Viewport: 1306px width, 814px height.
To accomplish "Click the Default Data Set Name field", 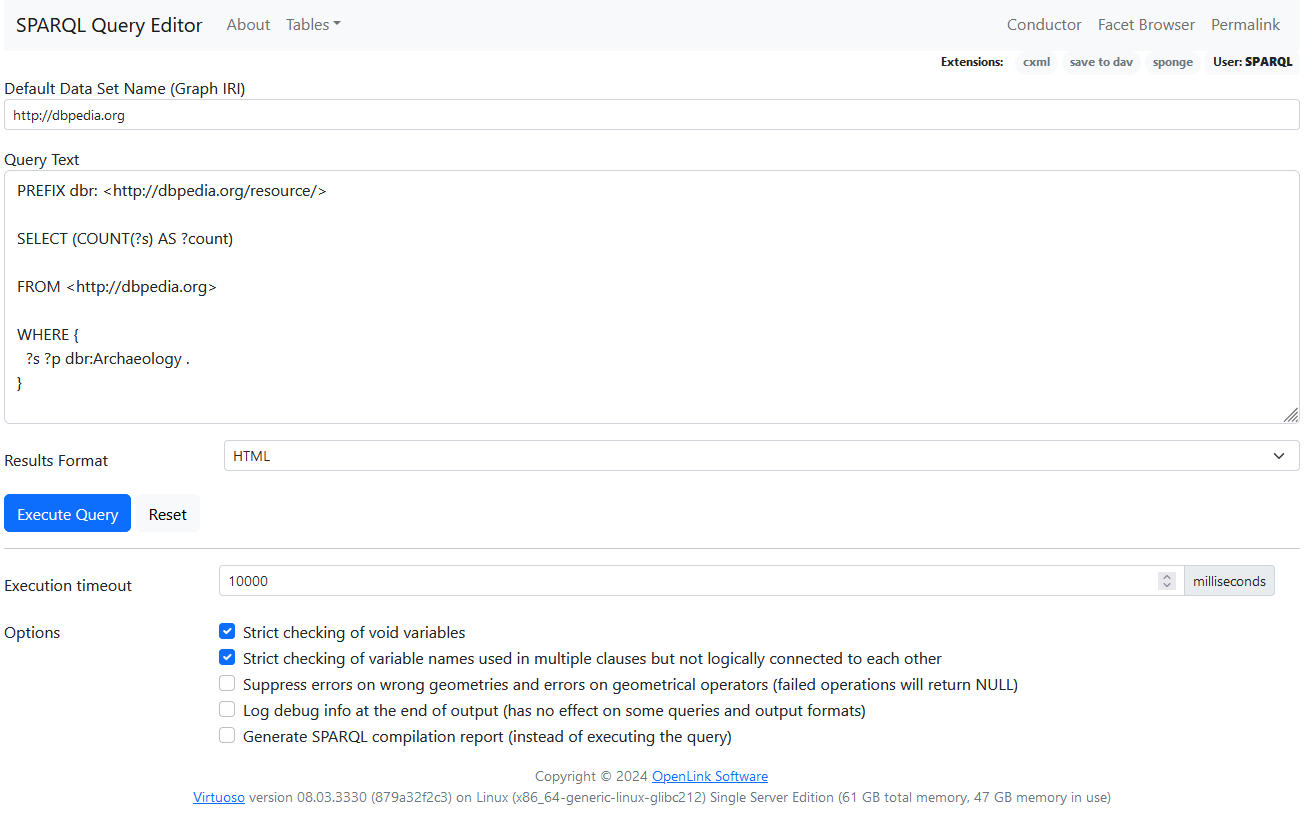I will click(x=651, y=115).
